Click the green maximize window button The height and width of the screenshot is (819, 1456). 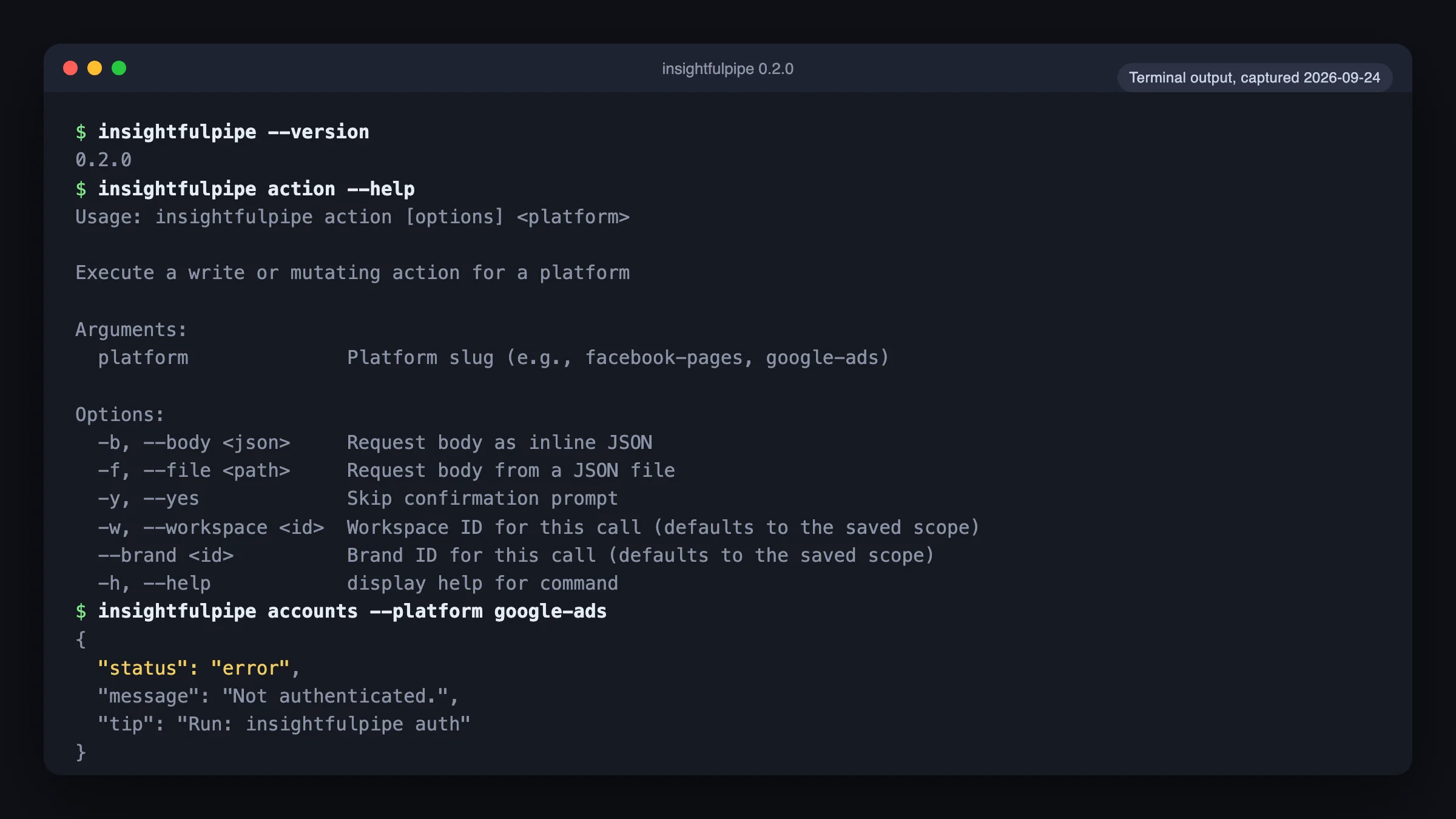119,68
